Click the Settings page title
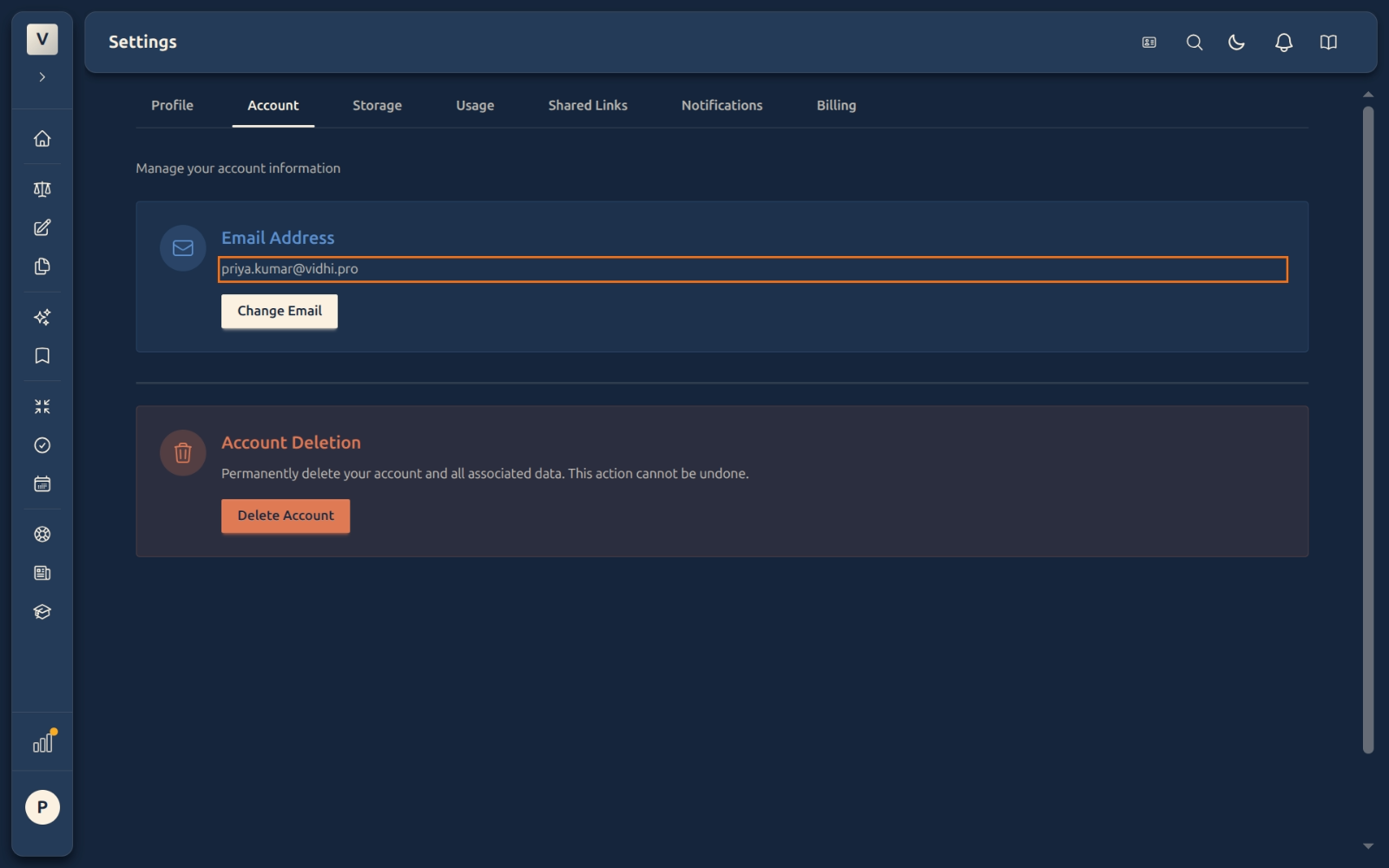Image resolution: width=1389 pixels, height=868 pixels. (x=142, y=42)
